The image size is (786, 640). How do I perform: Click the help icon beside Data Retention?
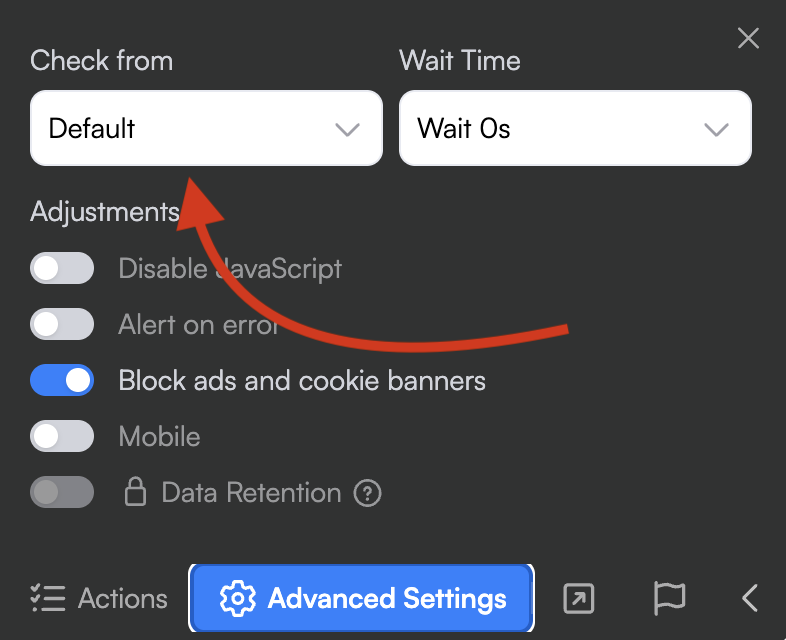pyautogui.click(x=369, y=493)
